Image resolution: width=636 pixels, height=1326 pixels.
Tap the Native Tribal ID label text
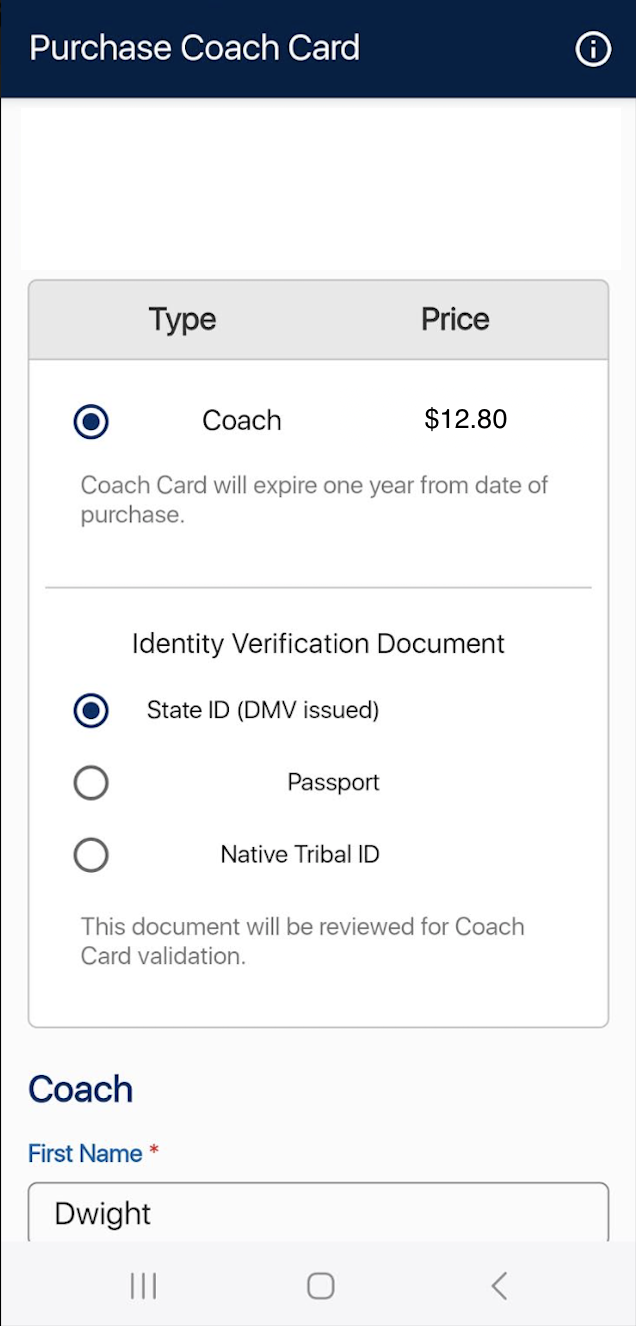click(300, 855)
